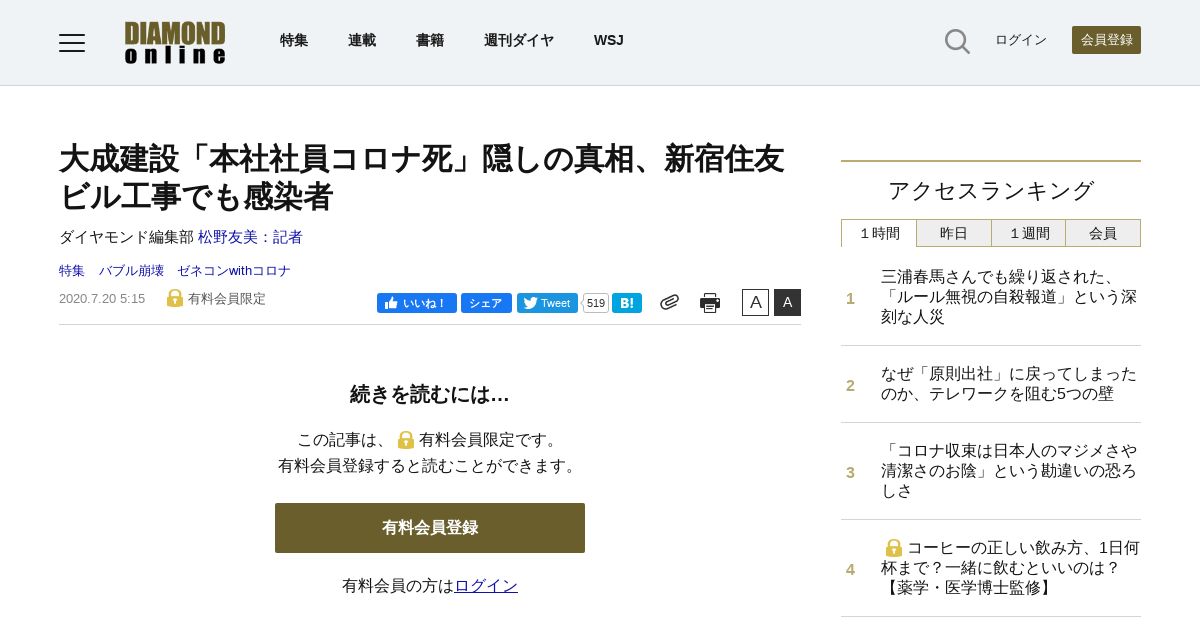Viewport: 1200px width, 630px height.
Task: Click the 有料会員登録 button
Action: [x=430, y=528]
